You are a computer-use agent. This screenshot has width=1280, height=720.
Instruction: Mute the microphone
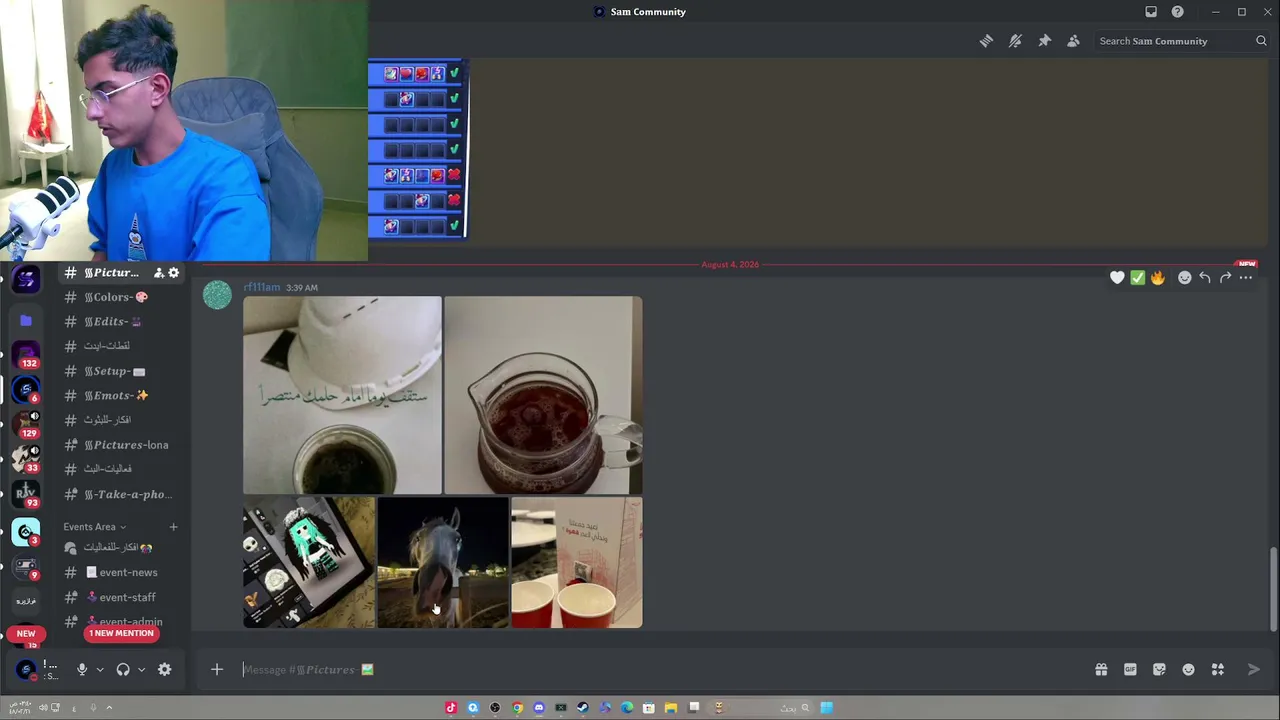point(82,670)
